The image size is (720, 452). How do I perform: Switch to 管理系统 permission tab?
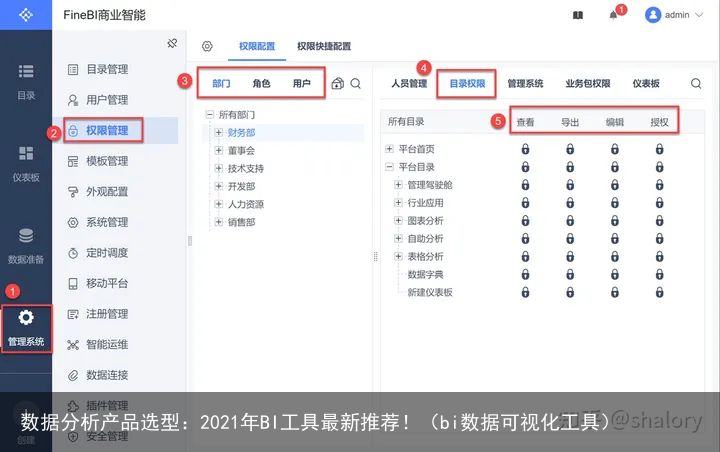(x=525, y=84)
